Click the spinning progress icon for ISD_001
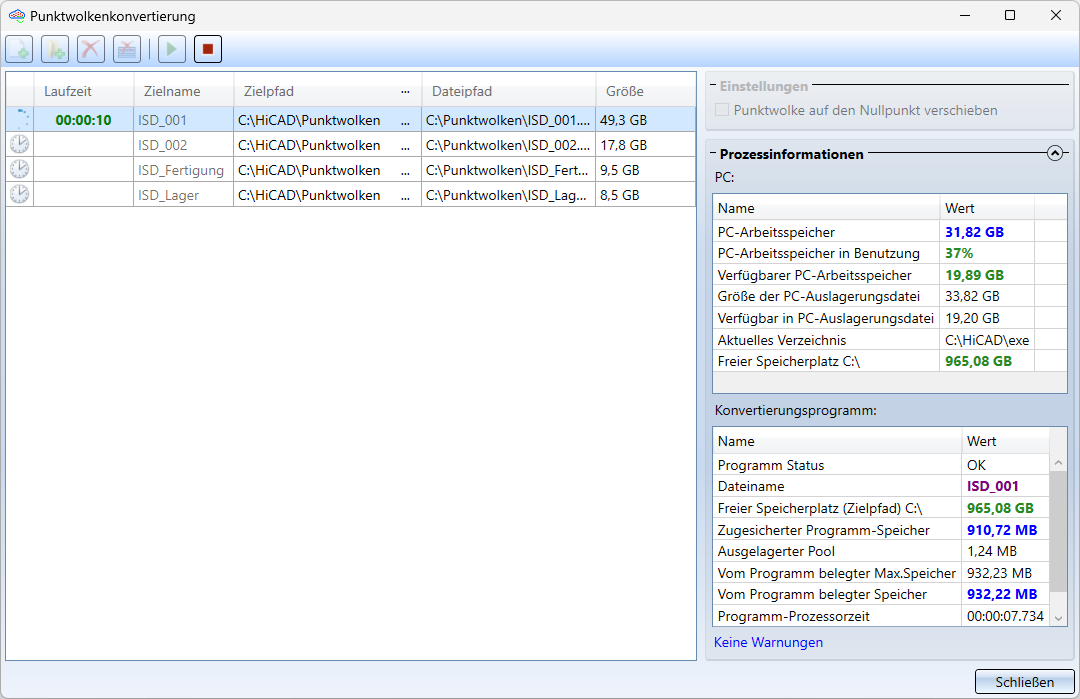 coord(19,120)
